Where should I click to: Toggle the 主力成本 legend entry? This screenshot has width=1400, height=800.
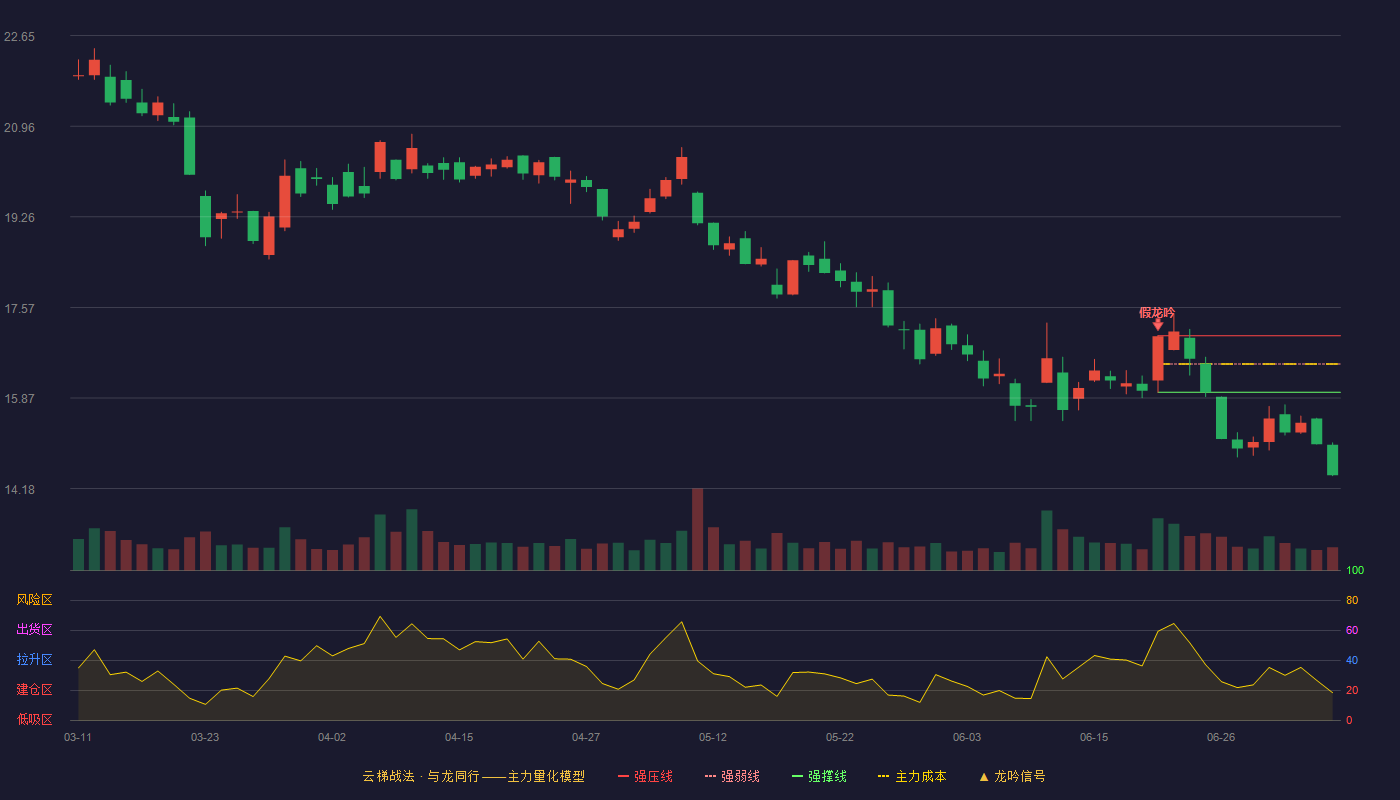tap(912, 776)
